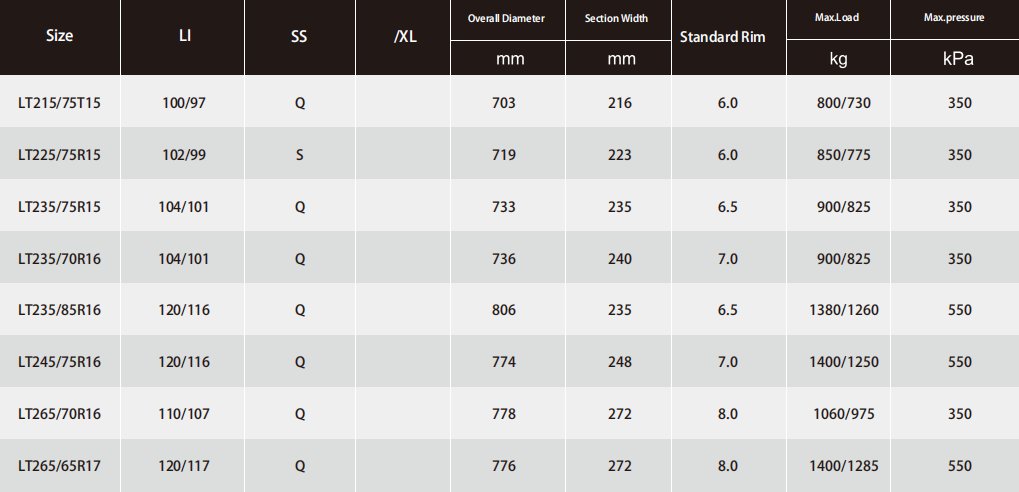
Task: Click the LT235/85R16 size cell
Action: (60, 310)
